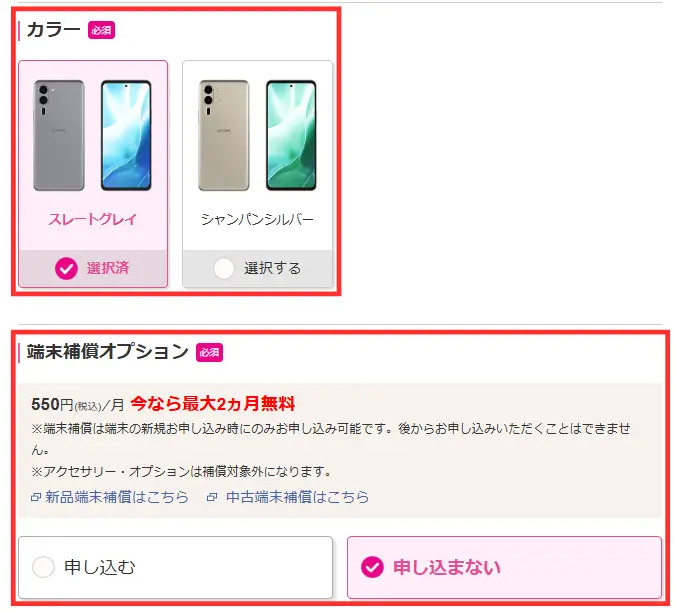Image resolution: width=675 pixels, height=611 pixels.
Task: Click the 選択済 label under スレートグレイ
Action: pos(108,268)
